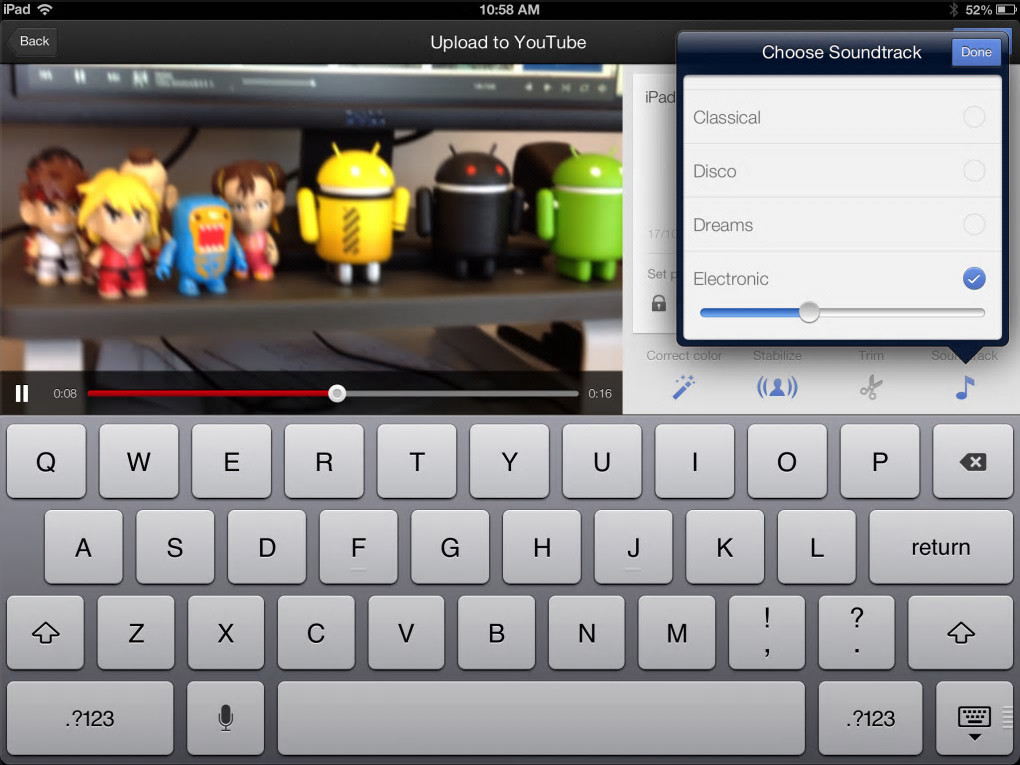Tap the lock privacy icon
The image size is (1020, 765).
click(658, 303)
